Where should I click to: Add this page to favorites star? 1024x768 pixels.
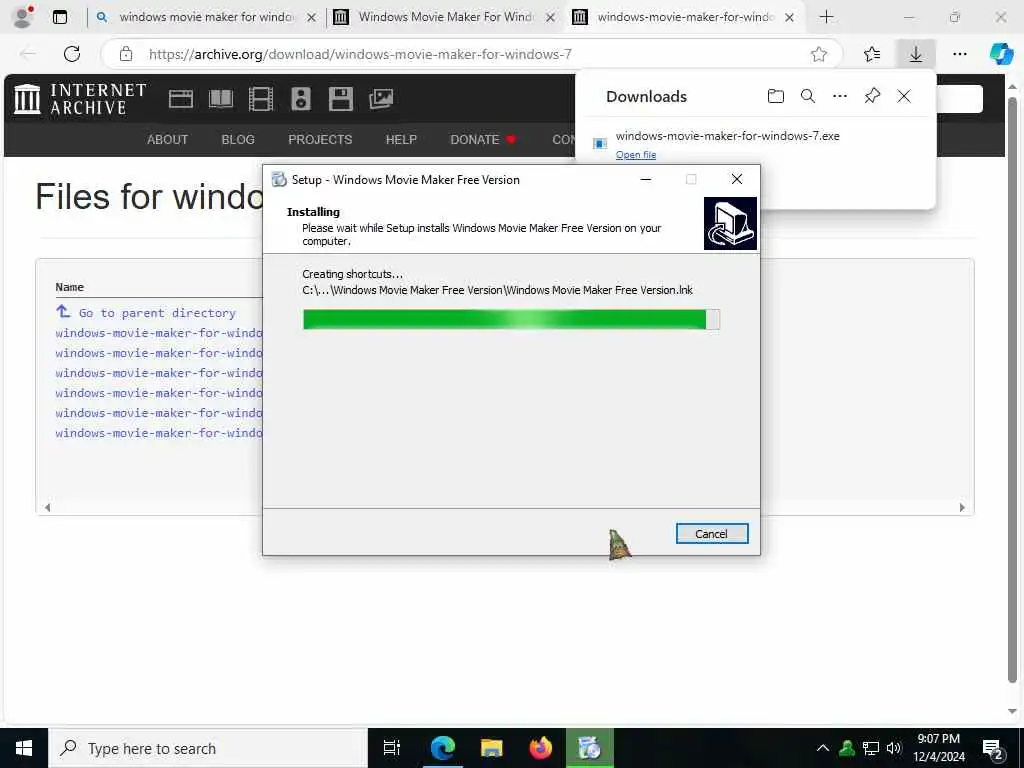[x=819, y=54]
